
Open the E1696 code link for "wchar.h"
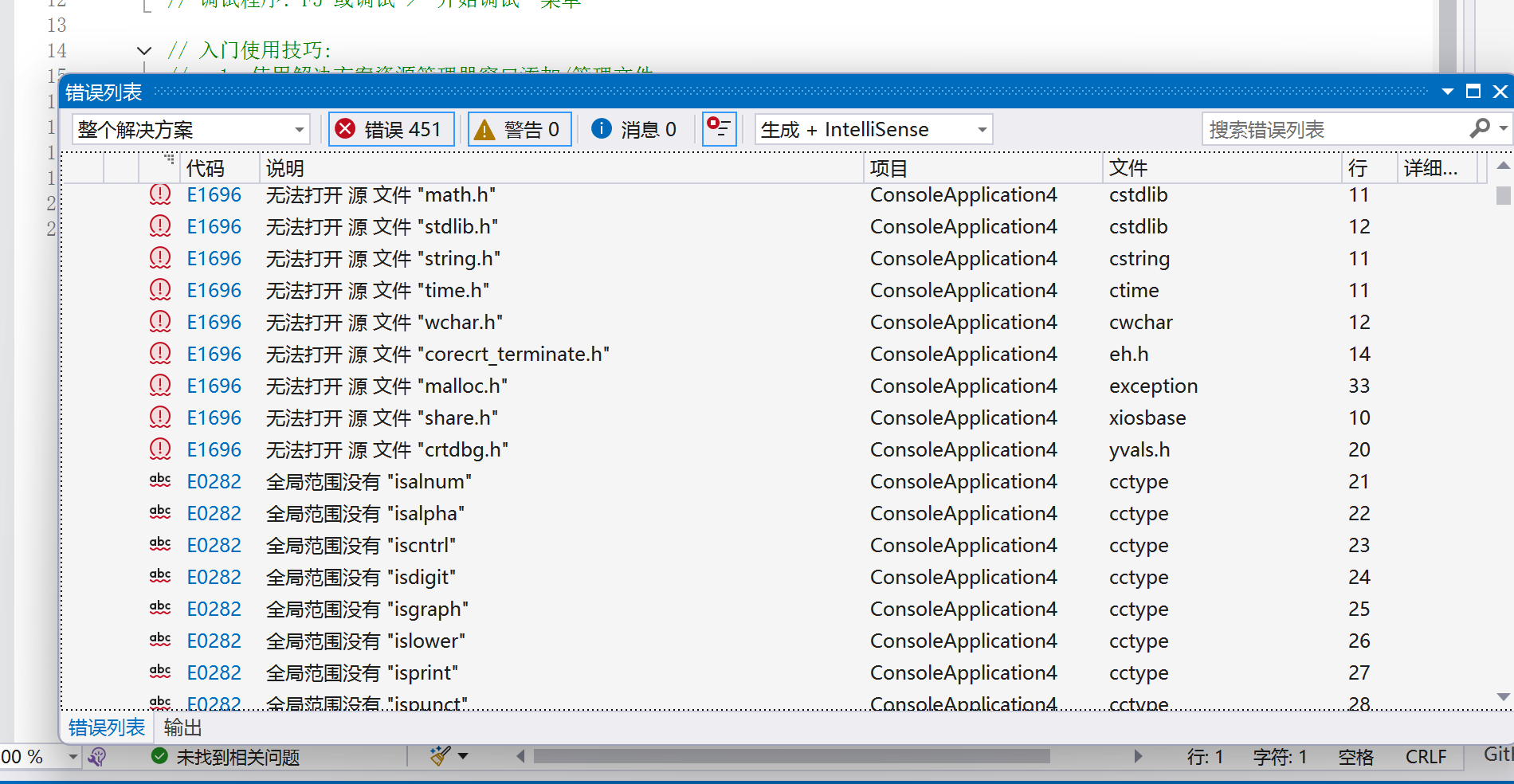tap(214, 323)
